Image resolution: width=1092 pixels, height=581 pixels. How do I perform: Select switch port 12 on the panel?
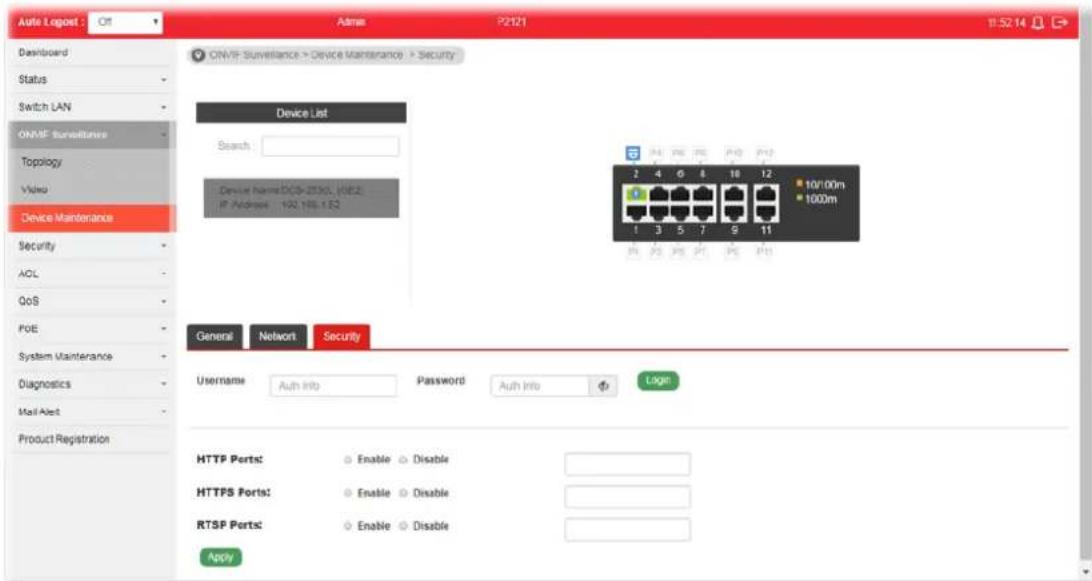[765, 194]
